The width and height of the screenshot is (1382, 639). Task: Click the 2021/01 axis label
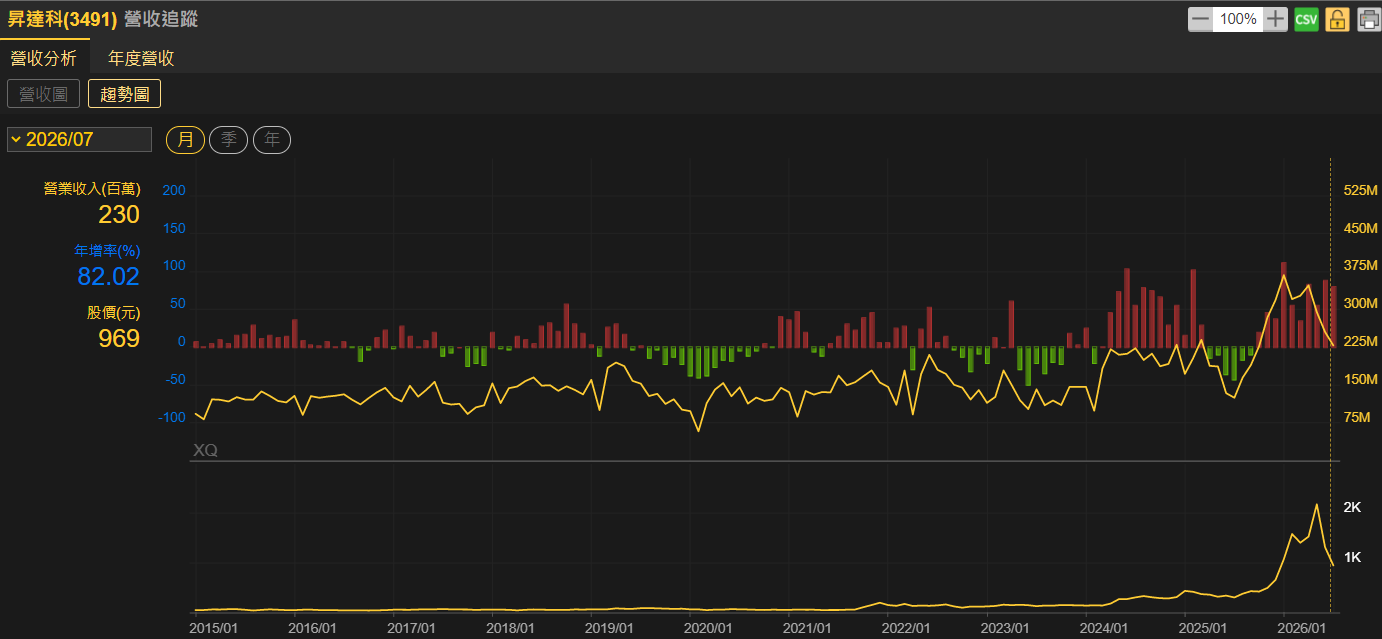click(807, 627)
